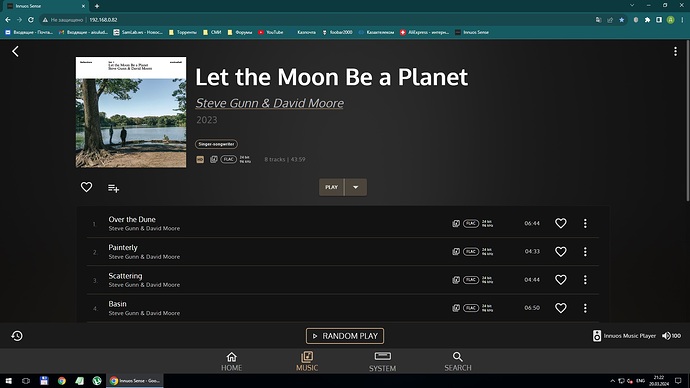Open the album options three-dot menu
This screenshot has width=690, height=388.
[x=675, y=51]
